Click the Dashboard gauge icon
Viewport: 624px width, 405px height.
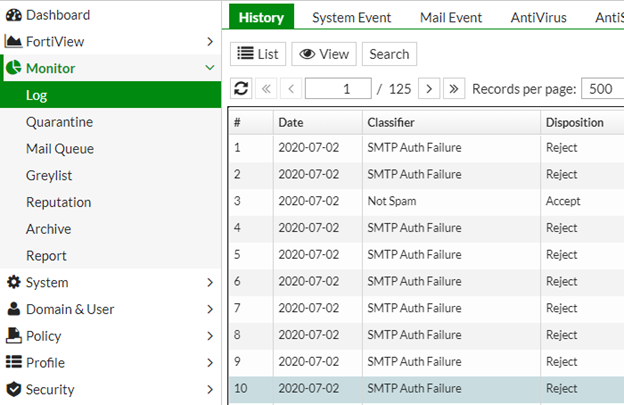click(x=14, y=15)
